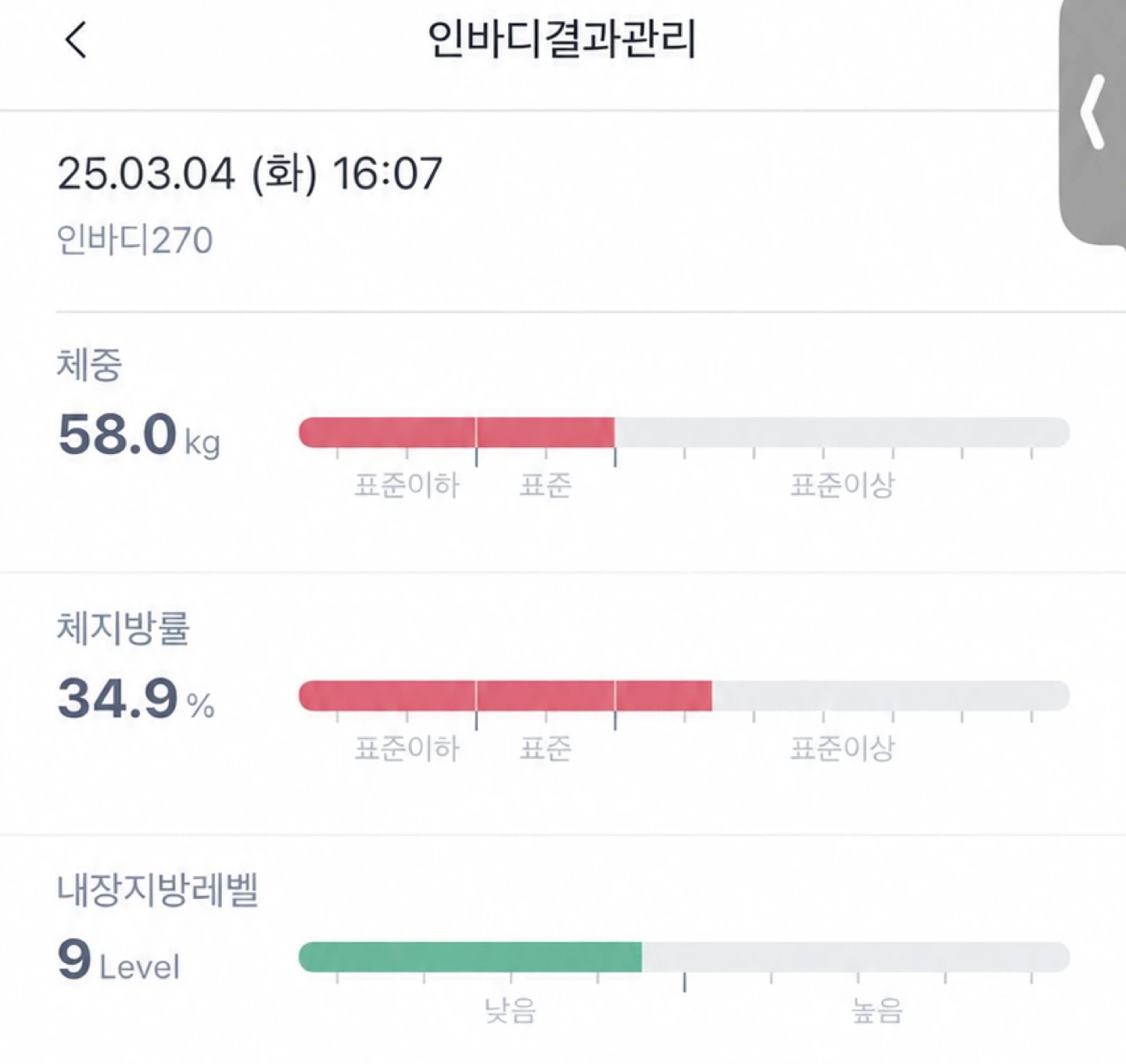The image size is (1126, 1064).
Task: Select the 표준이상 label under the weight bar
Action: [842, 485]
